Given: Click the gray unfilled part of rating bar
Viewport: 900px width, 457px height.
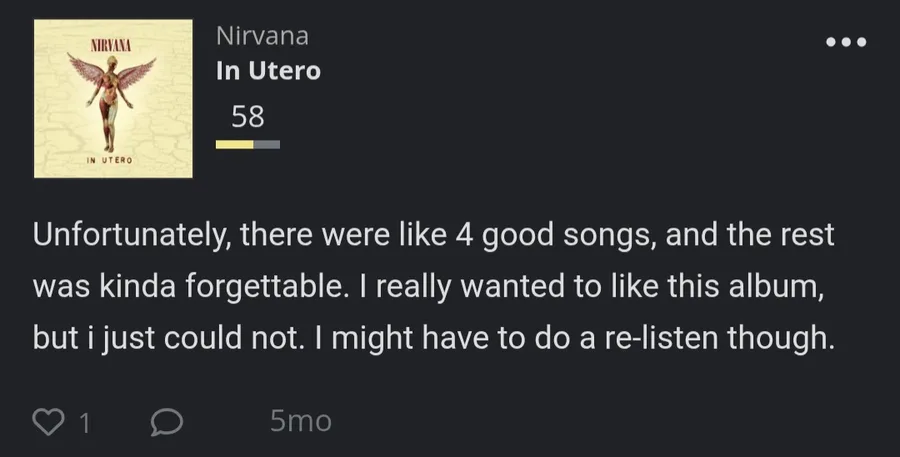Looking at the screenshot, I should pos(267,145).
